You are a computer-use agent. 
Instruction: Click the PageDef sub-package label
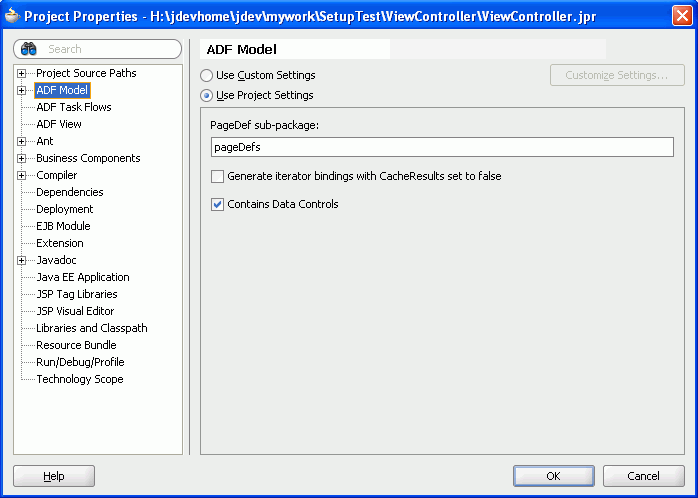(264, 126)
